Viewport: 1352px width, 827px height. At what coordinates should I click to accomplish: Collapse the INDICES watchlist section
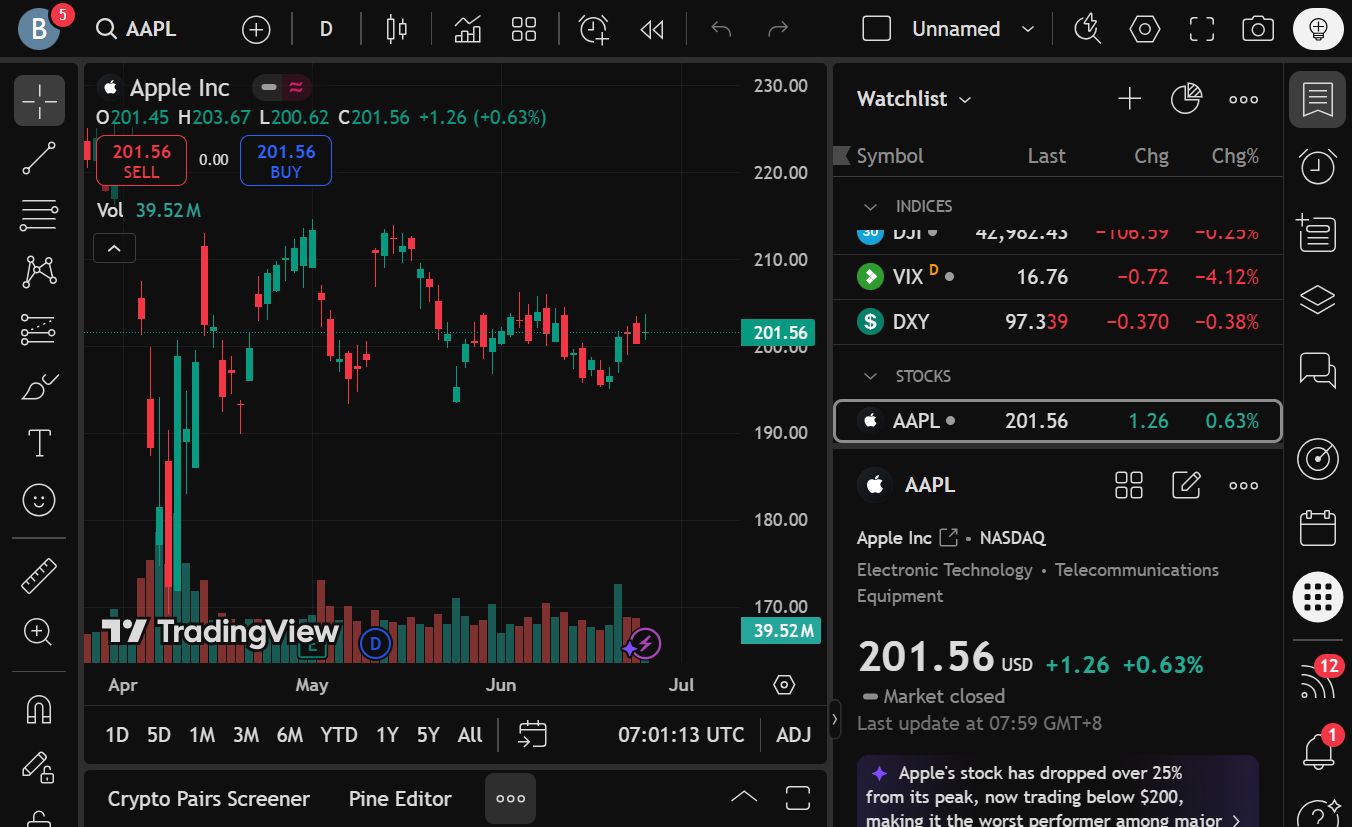click(x=871, y=206)
